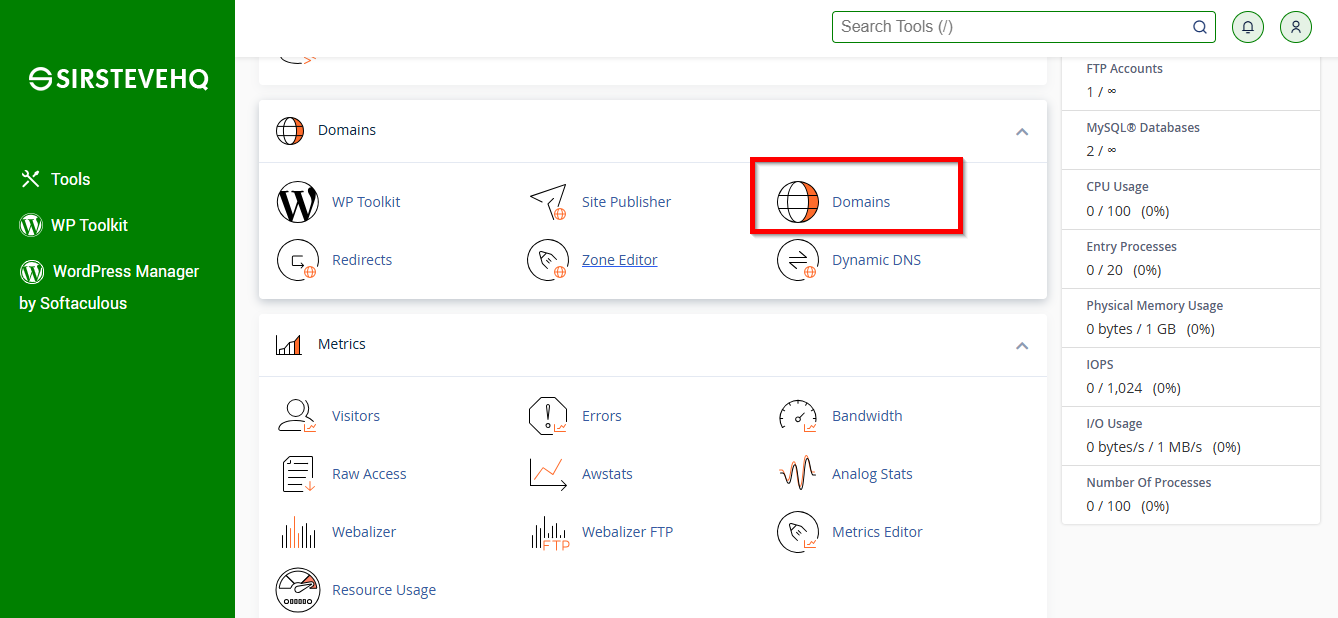Collapse the Domains section chevron
Viewport: 1338px width, 618px height.
[1022, 131]
